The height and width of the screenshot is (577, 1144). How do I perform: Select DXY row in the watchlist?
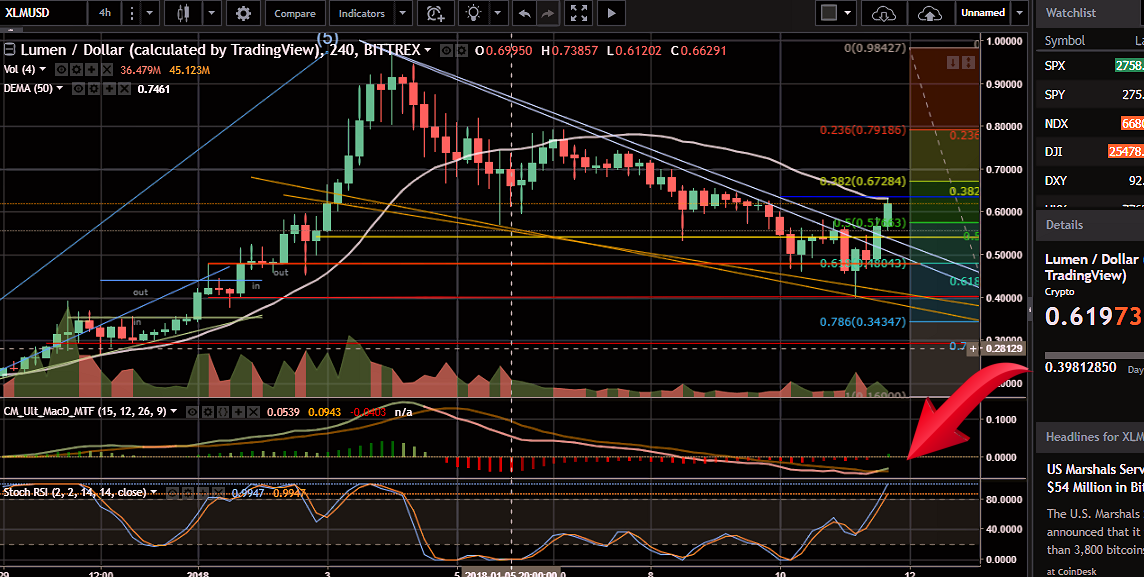click(x=1090, y=180)
